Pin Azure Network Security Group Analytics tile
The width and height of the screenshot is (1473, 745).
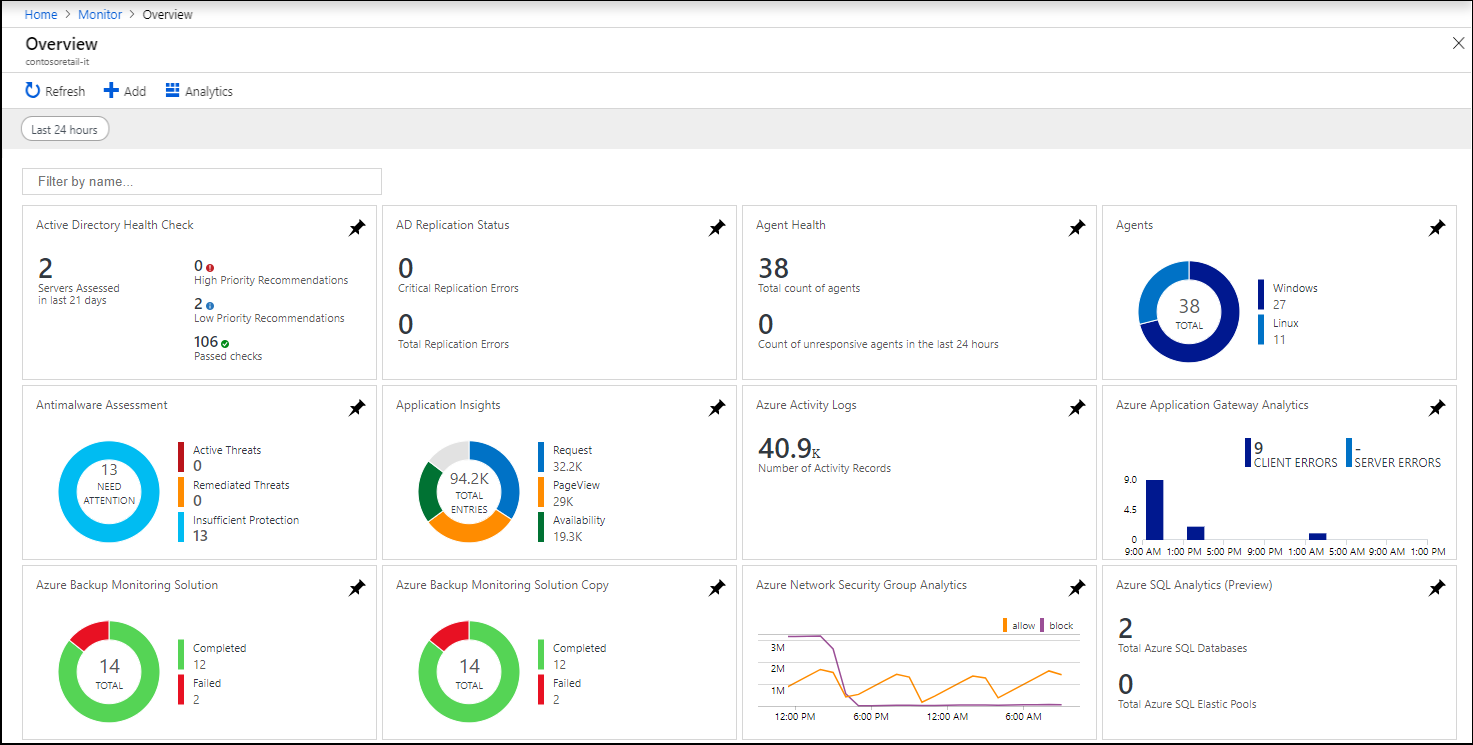point(1077,589)
